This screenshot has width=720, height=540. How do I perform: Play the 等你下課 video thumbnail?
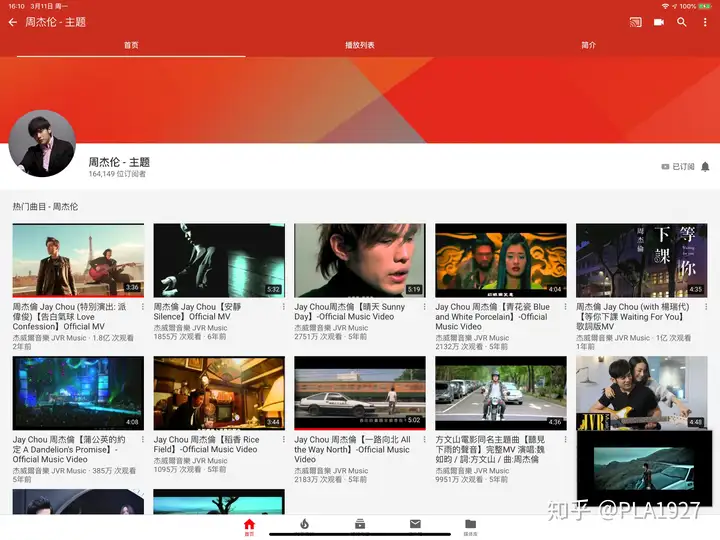(x=641, y=260)
